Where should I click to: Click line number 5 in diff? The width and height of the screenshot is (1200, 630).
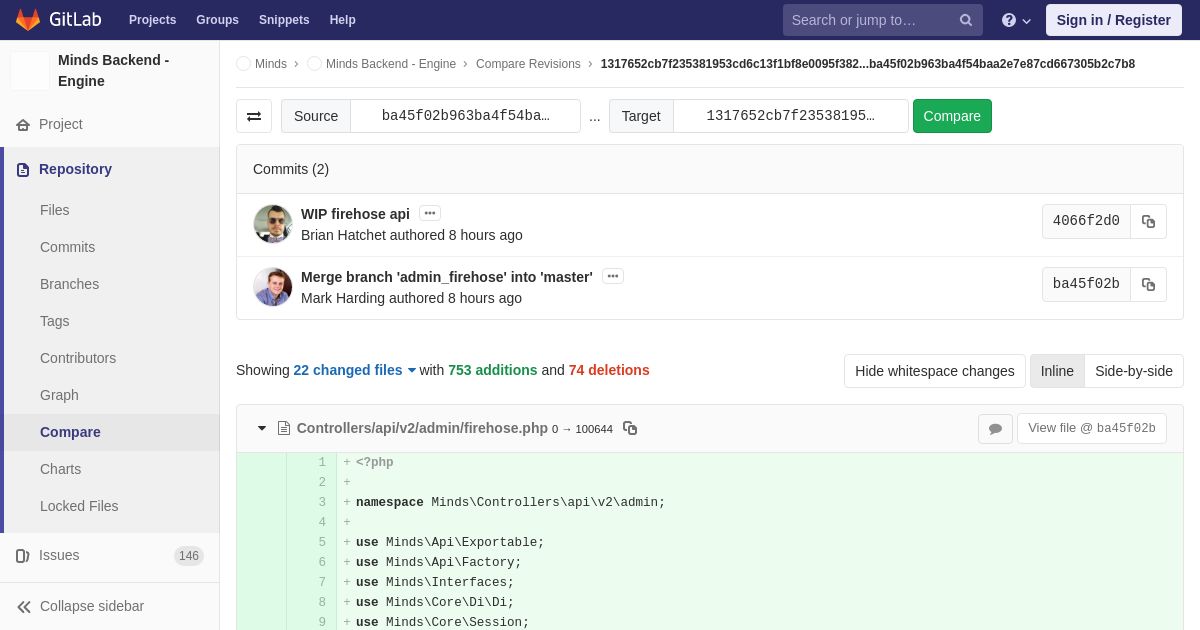322,543
